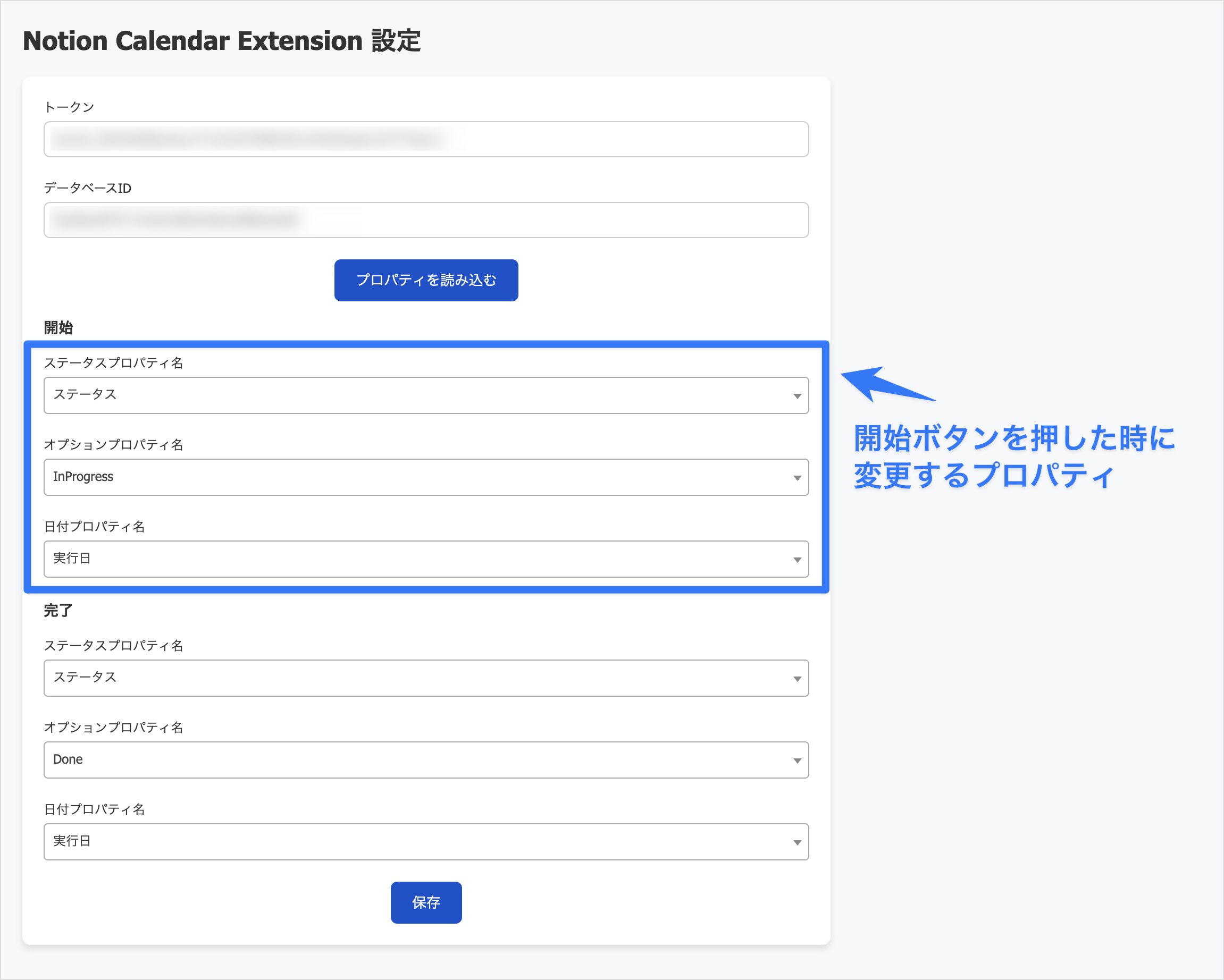The height and width of the screenshot is (980, 1224).
Task: Focus the データベースID input field
Action: pos(426,220)
